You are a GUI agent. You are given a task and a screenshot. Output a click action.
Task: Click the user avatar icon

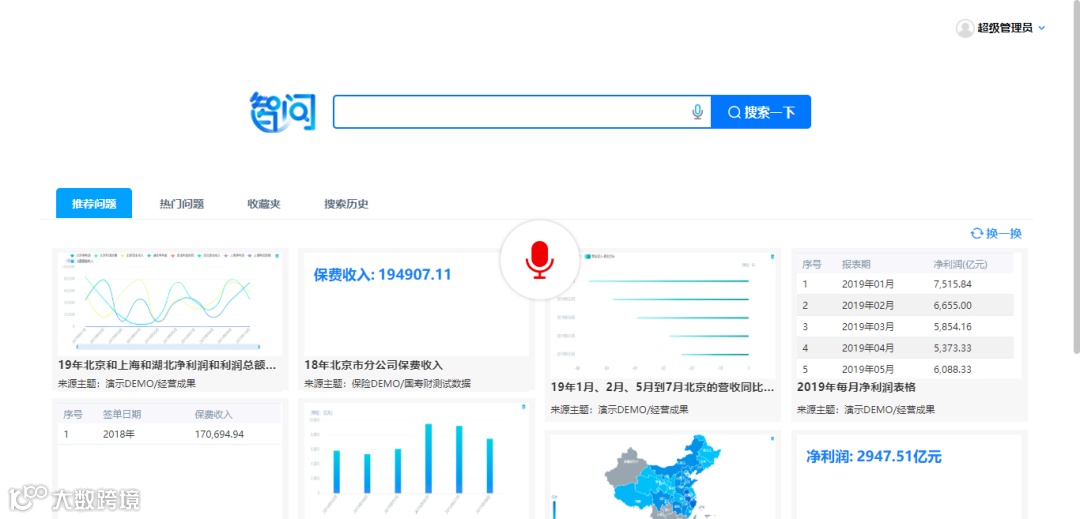[x=965, y=28]
